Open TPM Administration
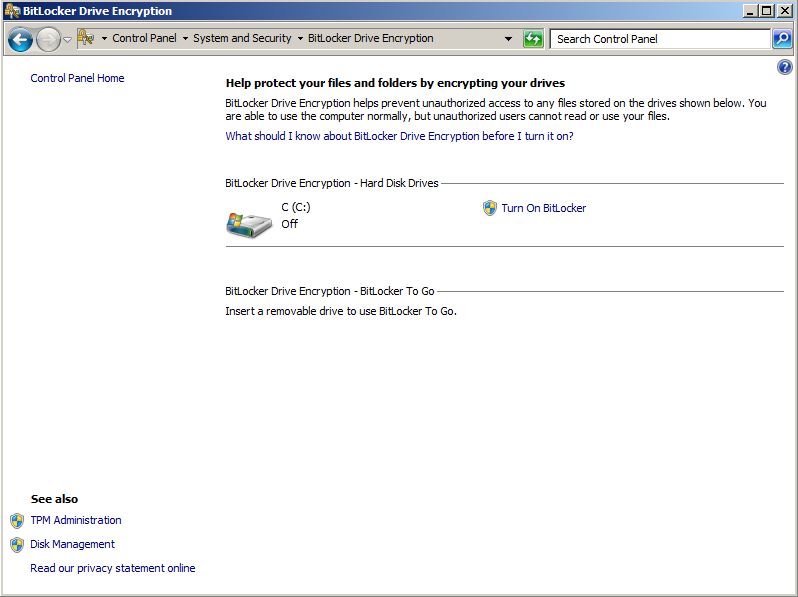Screen dimensions: 798x597 coord(76,520)
